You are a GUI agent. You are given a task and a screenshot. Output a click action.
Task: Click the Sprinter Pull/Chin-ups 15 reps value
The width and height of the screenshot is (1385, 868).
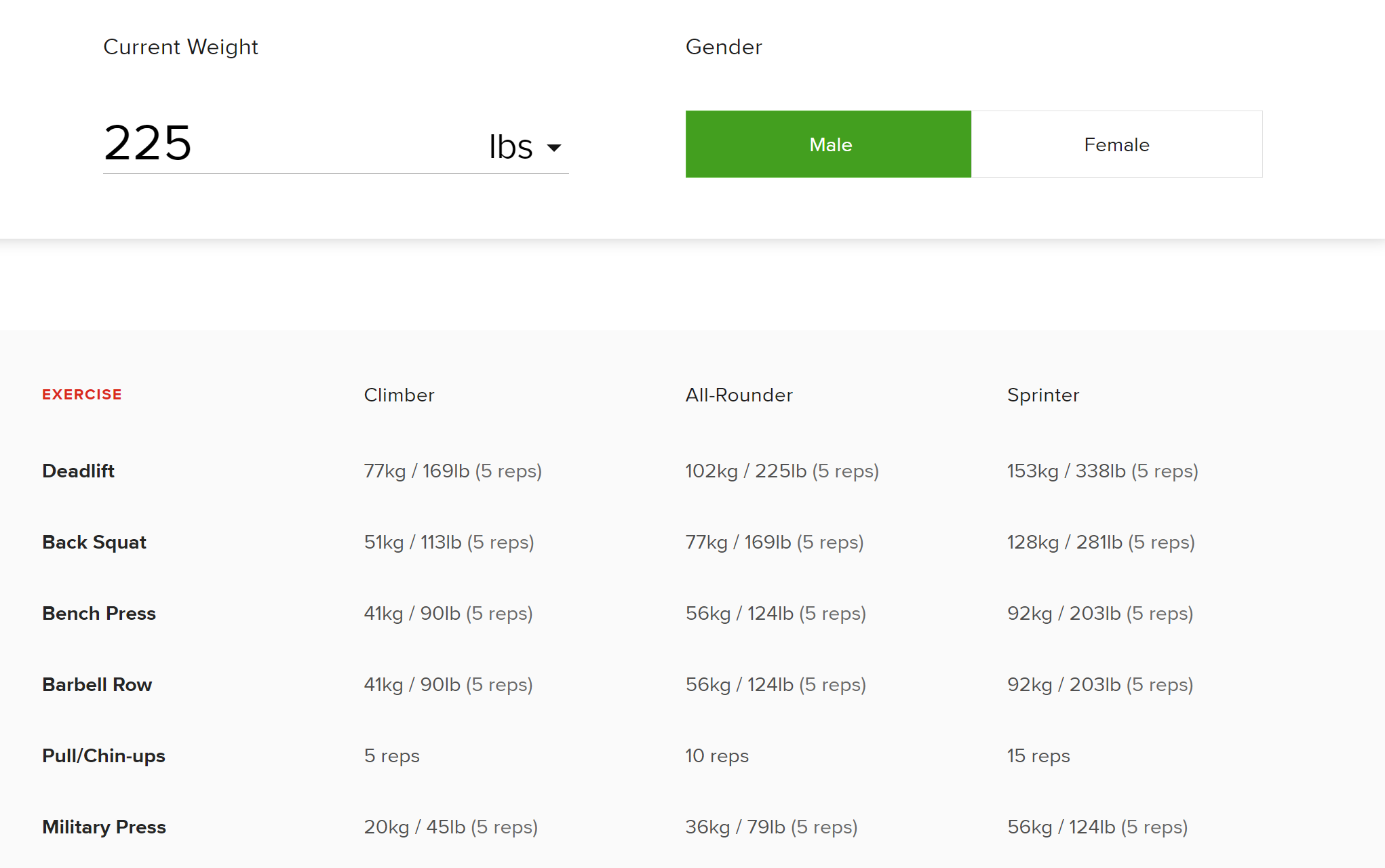click(1038, 755)
